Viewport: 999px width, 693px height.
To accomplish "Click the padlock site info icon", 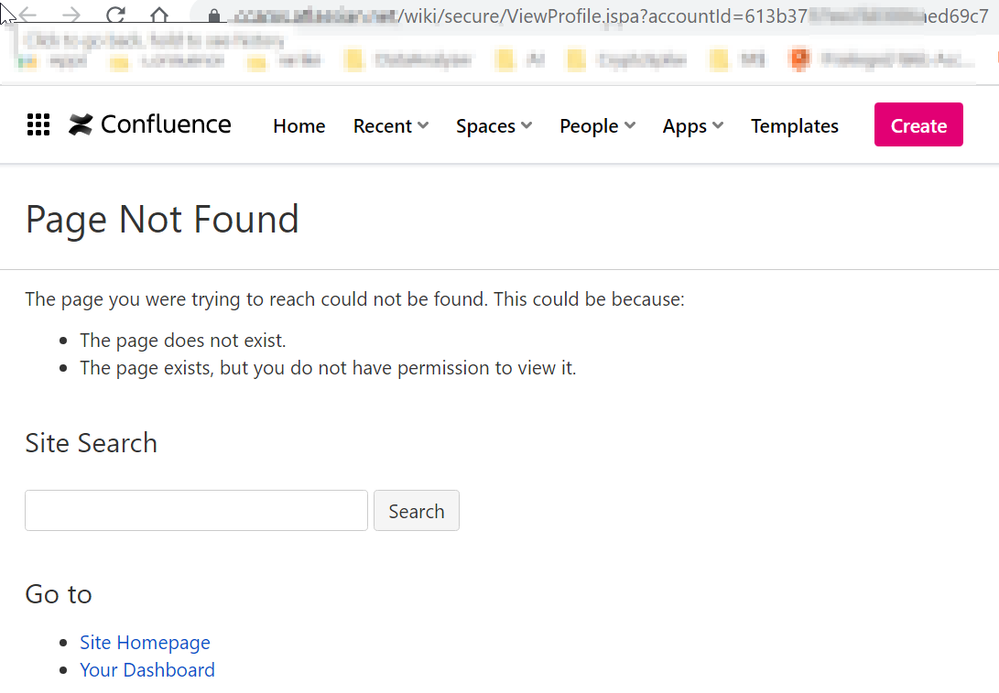I will point(215,16).
